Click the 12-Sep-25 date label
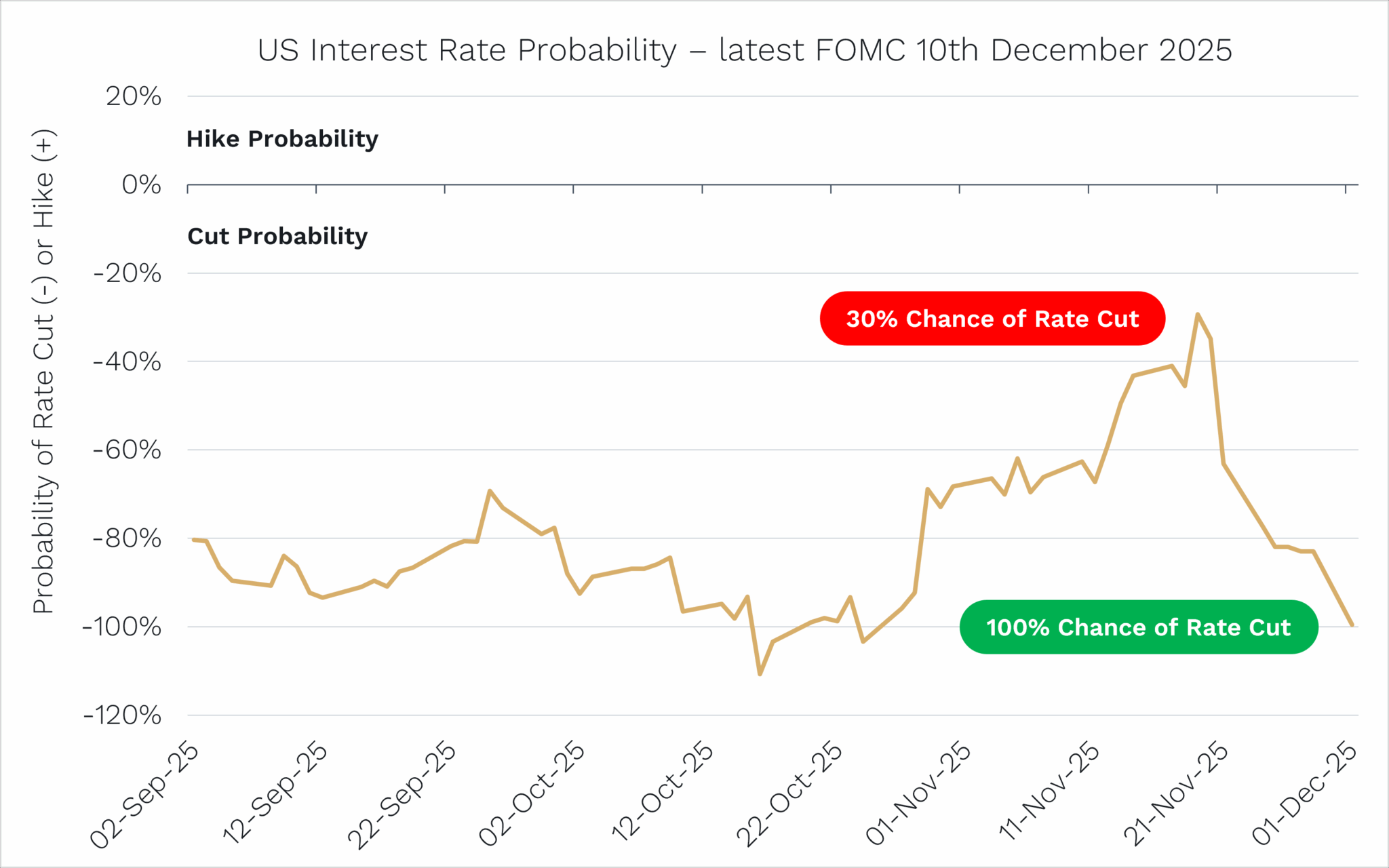Screen dimensions: 1389x868 point(274,793)
